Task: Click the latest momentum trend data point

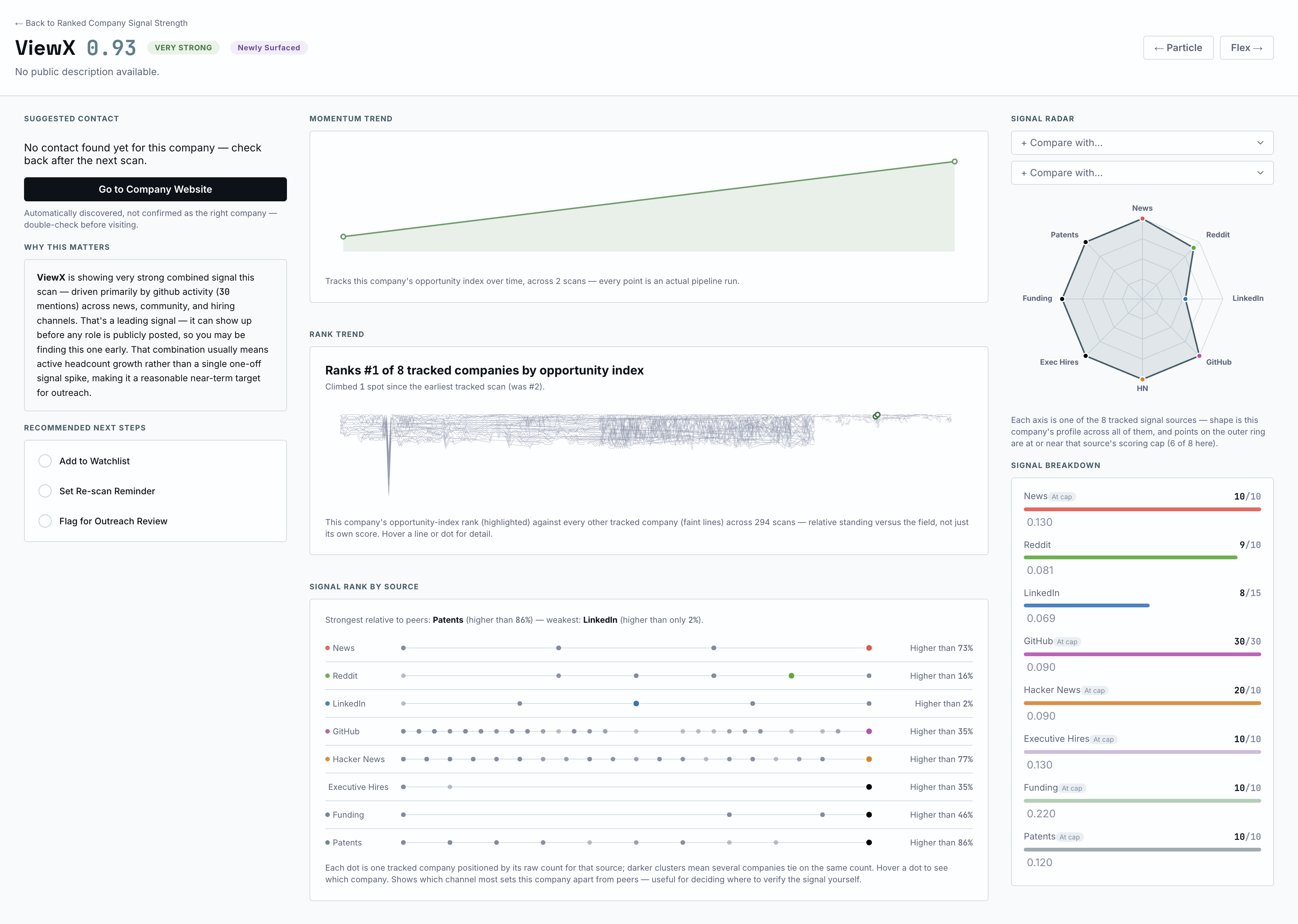Action: [954, 162]
